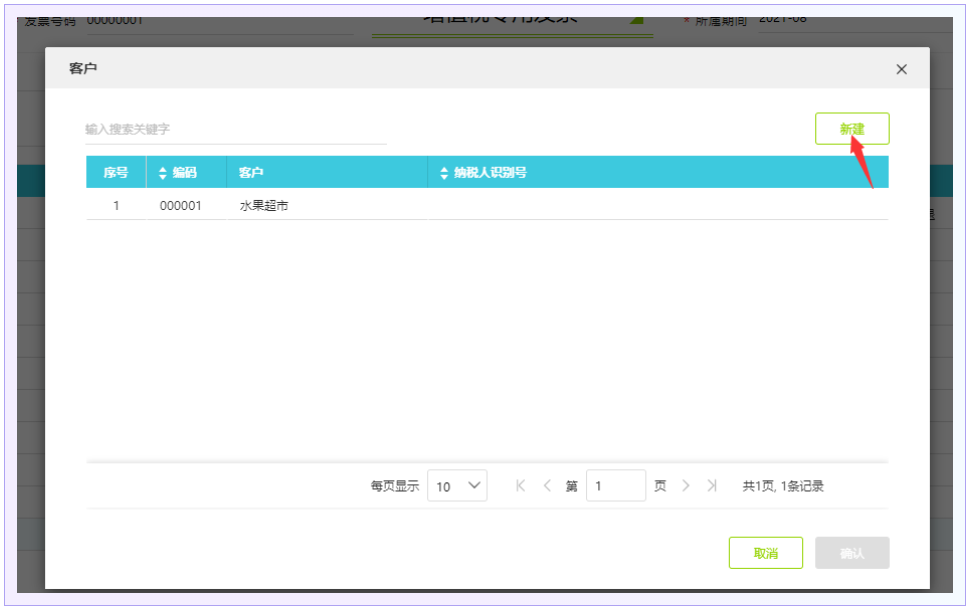Click the page number input field
This screenshot has width=973, height=611.
[x=615, y=486]
